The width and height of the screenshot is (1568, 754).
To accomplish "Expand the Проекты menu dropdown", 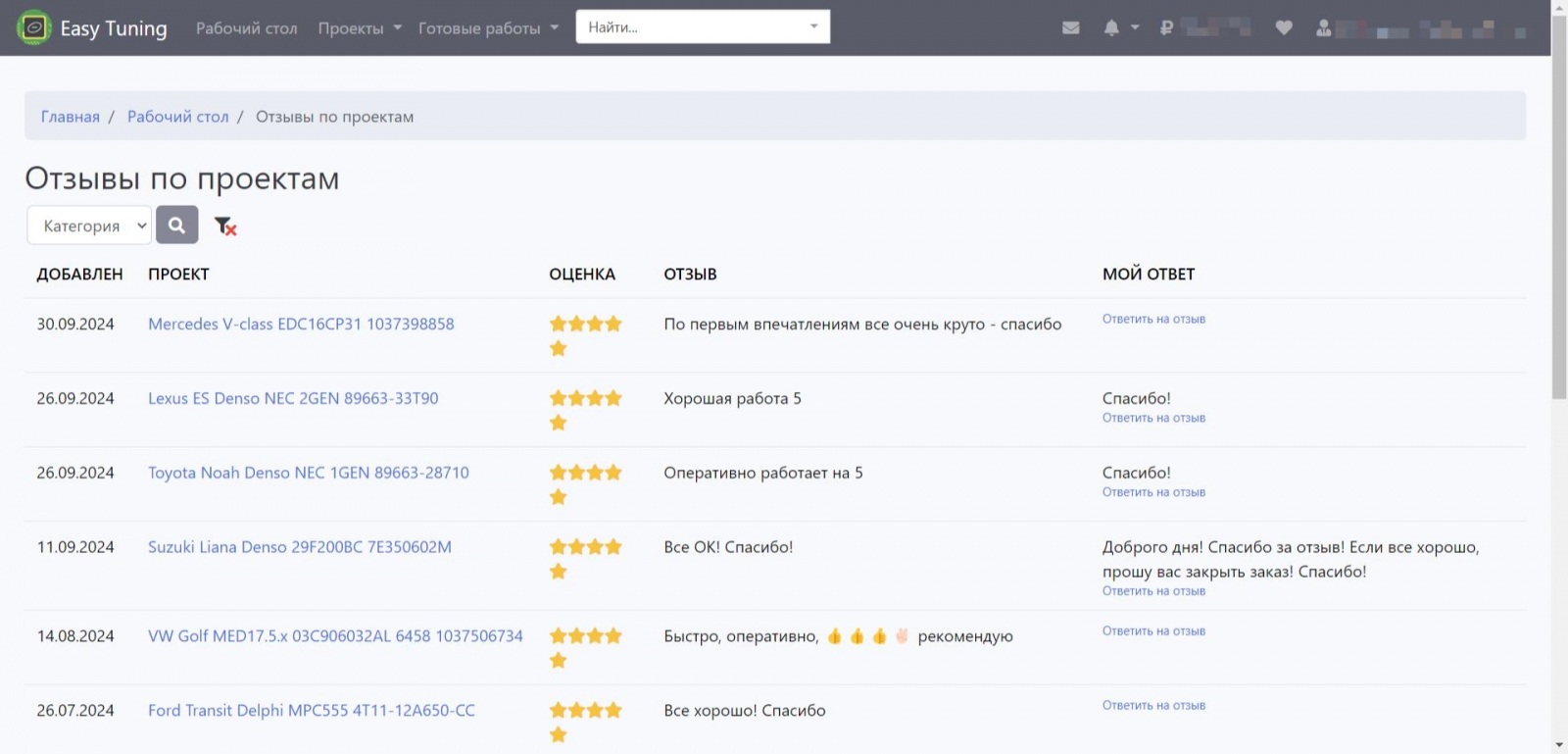I will point(359,28).
